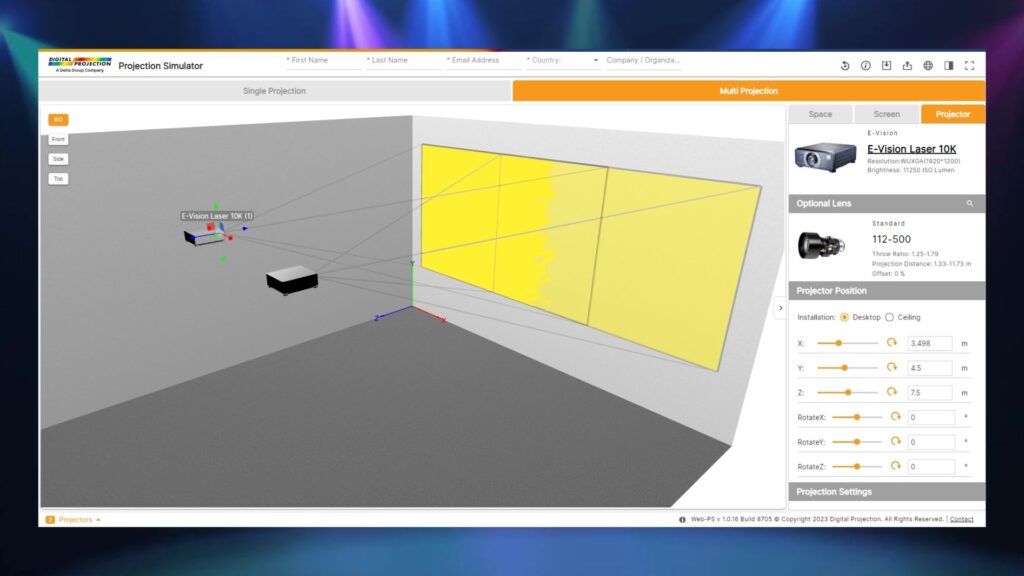Reset the X position value
The height and width of the screenshot is (576, 1024).
tap(892, 343)
